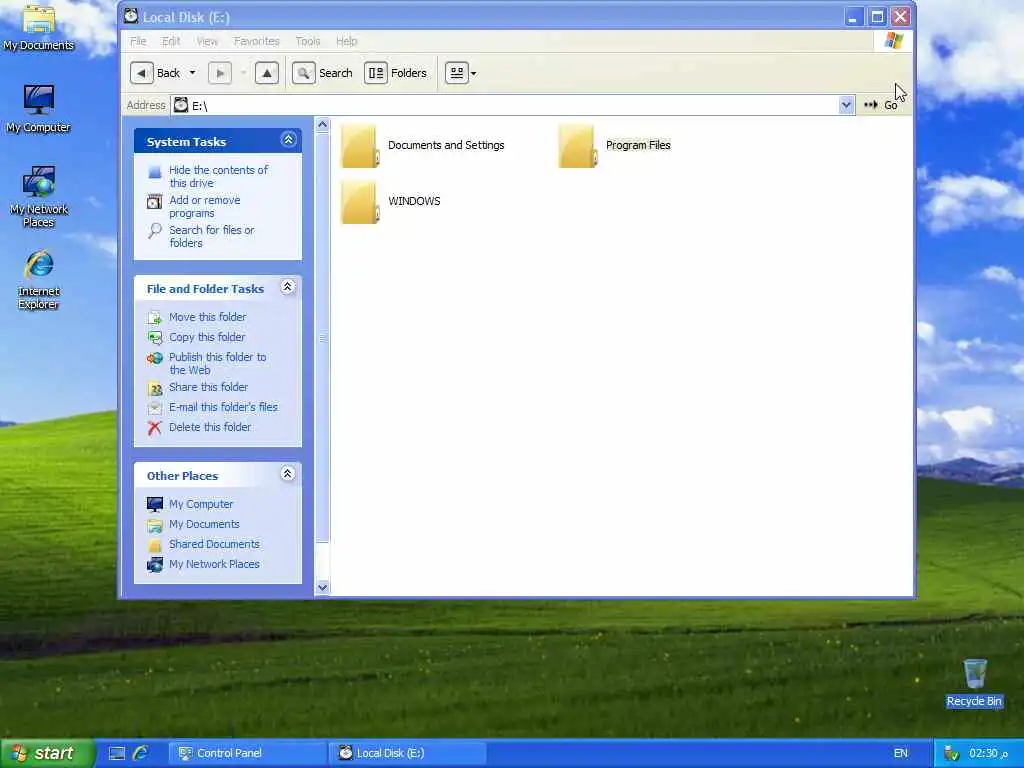This screenshot has height=768, width=1024.
Task: Open the Search pane
Action: (323, 73)
